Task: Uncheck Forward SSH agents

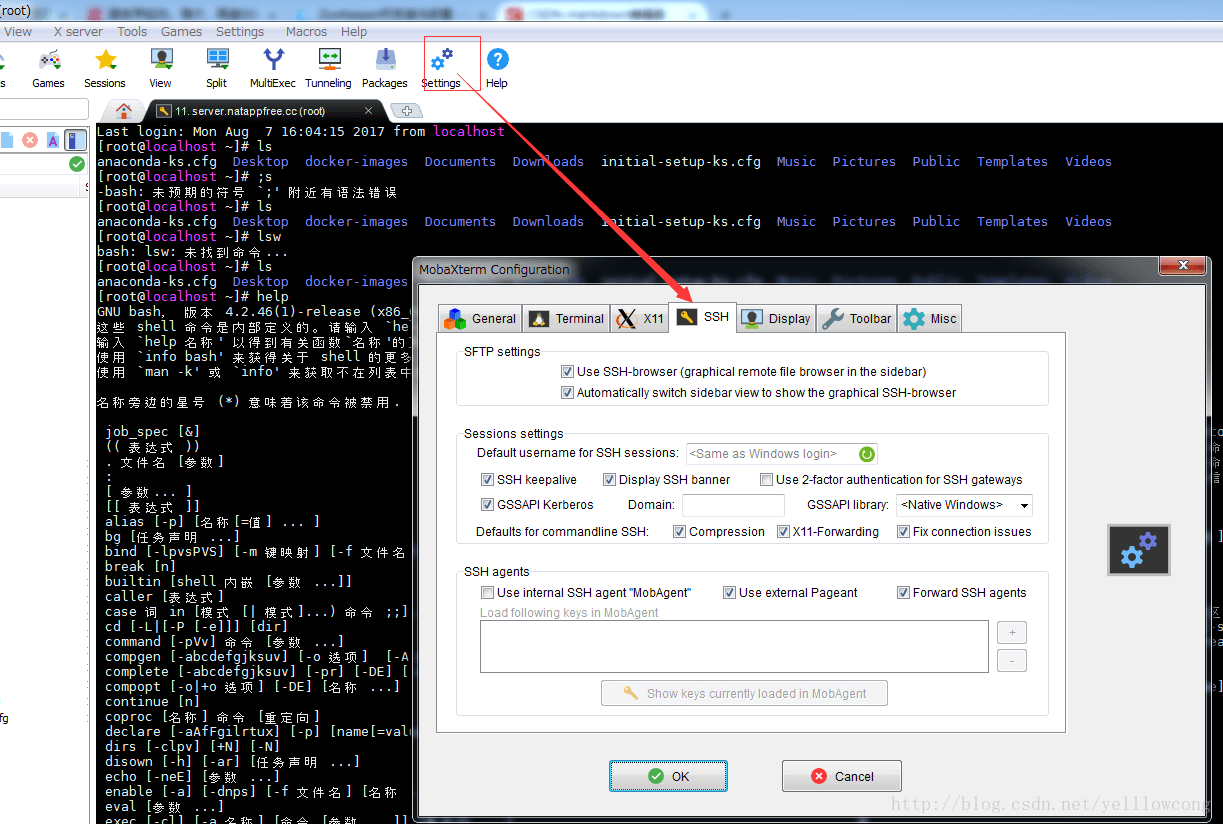Action: (904, 593)
